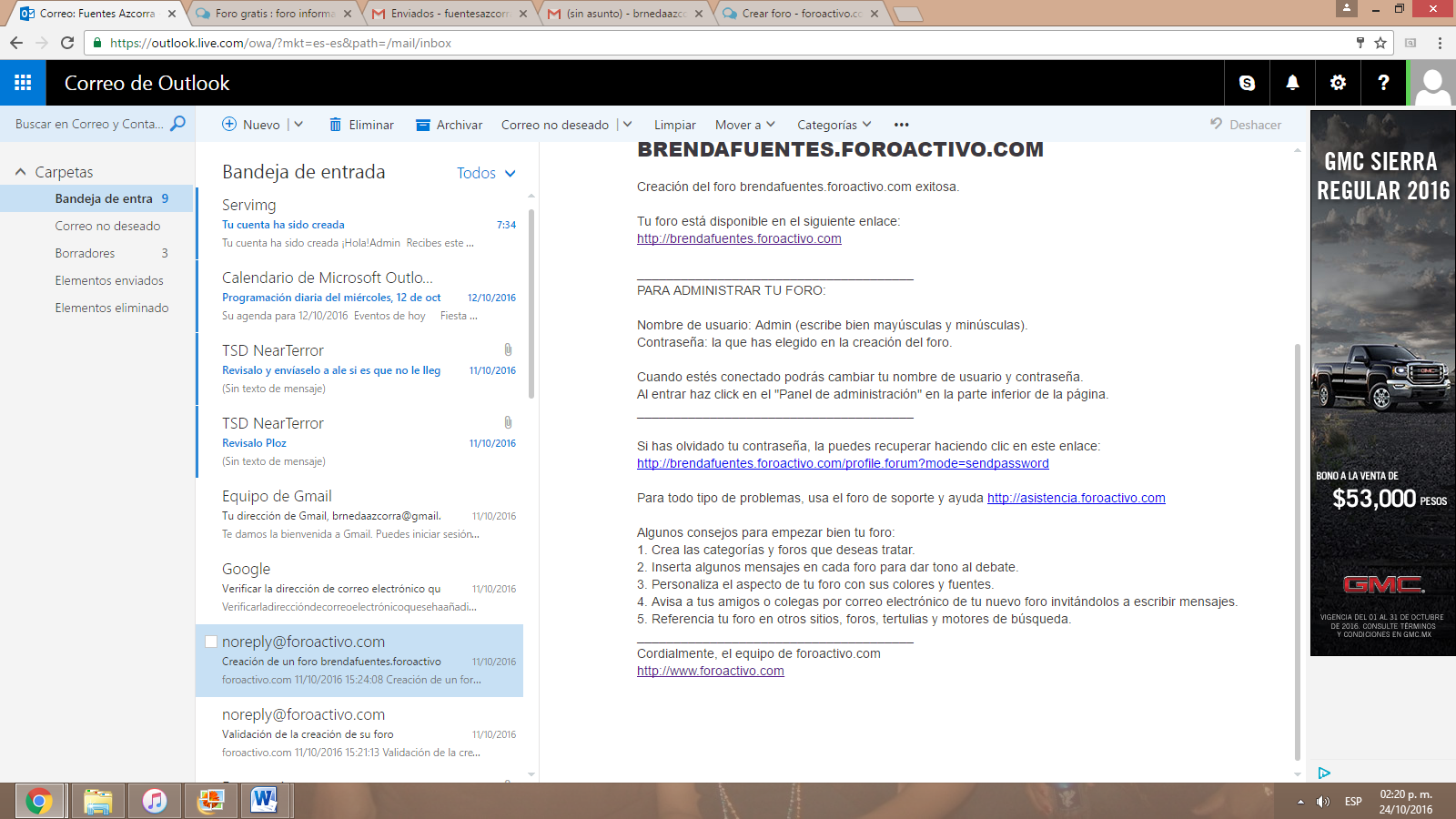Screen dimensions: 1456x819
Task: Open the Chrome menu (three dots)
Action: coord(1440,43)
